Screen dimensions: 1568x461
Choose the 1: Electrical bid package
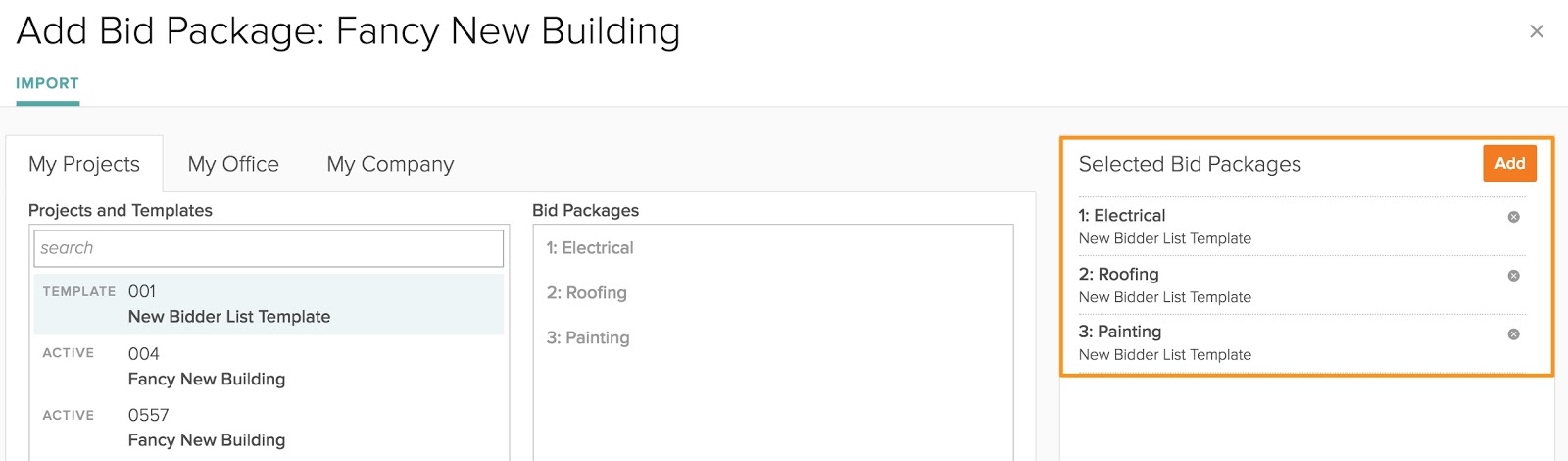pyautogui.click(x=590, y=249)
